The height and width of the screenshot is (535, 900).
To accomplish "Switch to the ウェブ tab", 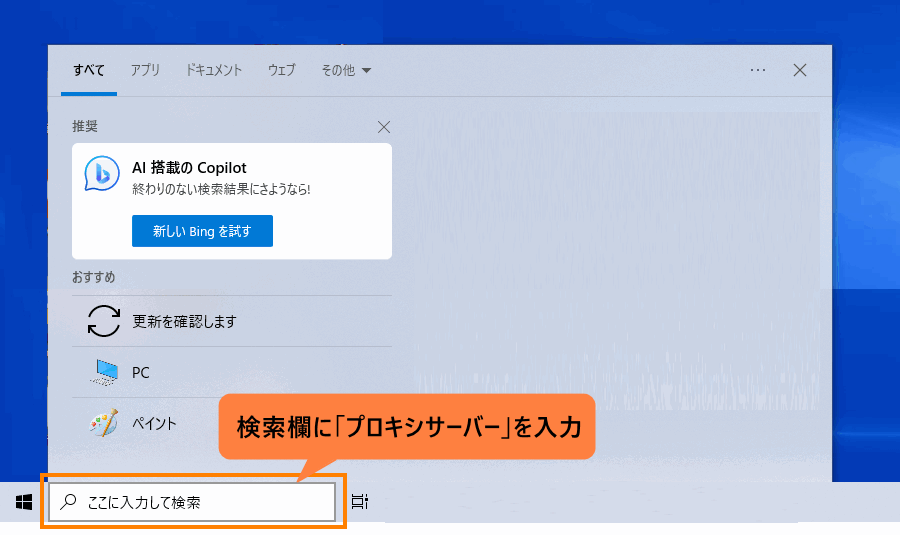I will (x=281, y=70).
